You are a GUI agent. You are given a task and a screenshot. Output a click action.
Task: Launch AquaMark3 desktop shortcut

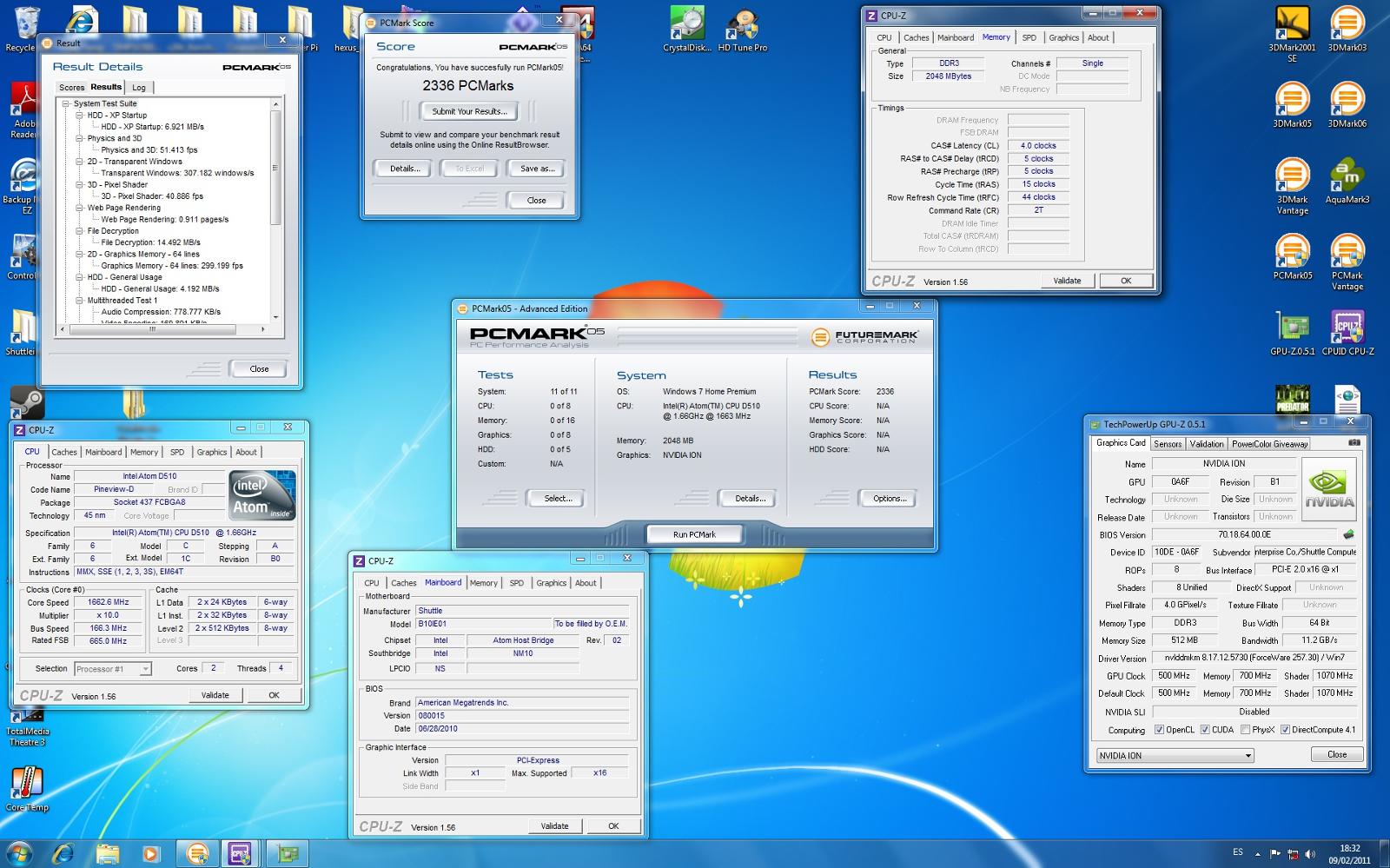[x=1347, y=180]
